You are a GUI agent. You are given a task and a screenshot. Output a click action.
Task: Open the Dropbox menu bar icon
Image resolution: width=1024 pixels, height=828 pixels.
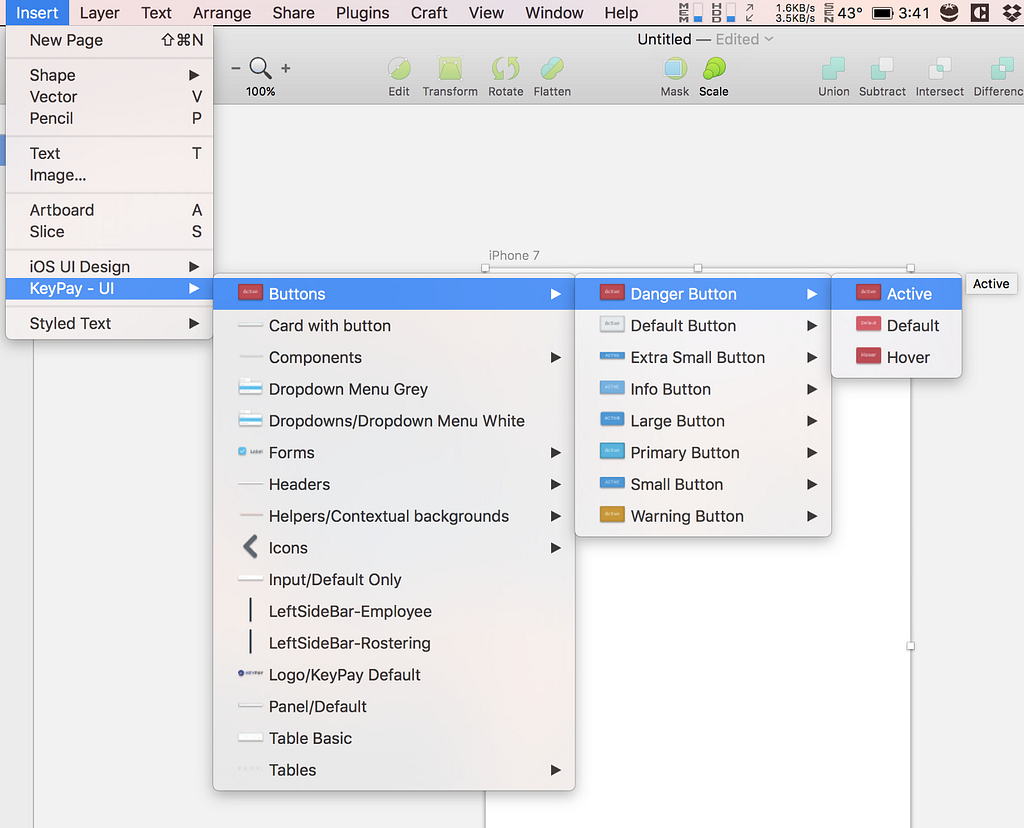coord(1011,12)
